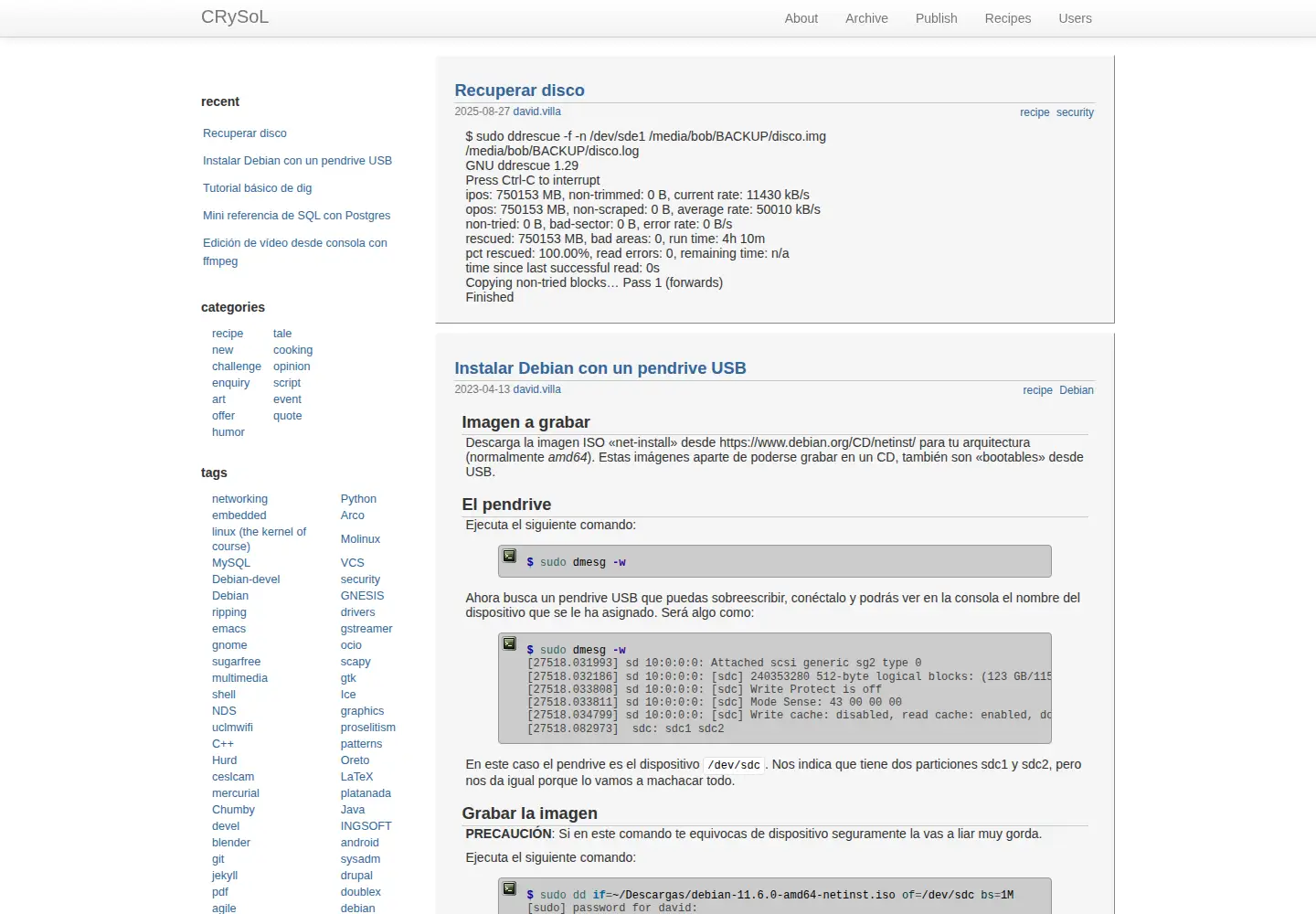Open the 'opinion' category
1316x914 pixels.
coord(292,367)
